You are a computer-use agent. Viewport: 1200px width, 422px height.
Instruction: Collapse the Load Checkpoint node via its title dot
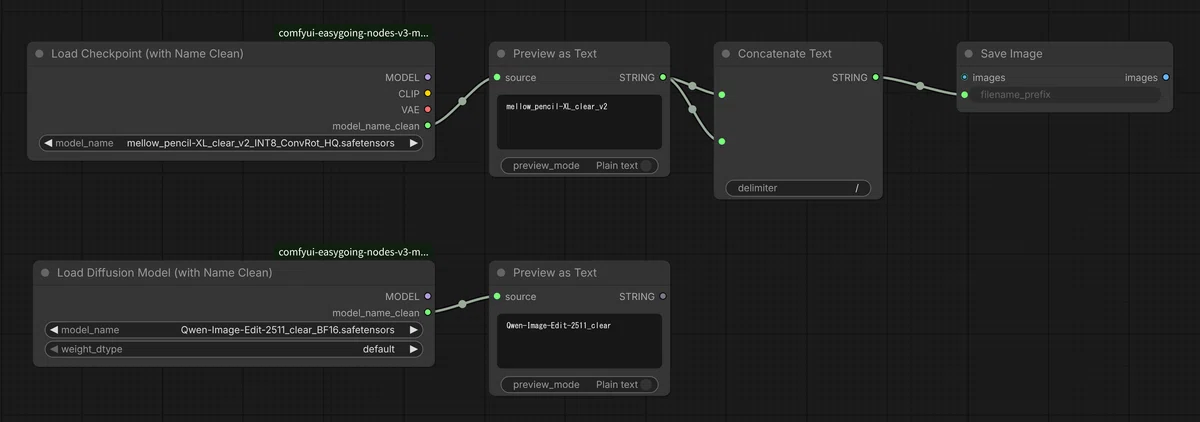(x=40, y=54)
